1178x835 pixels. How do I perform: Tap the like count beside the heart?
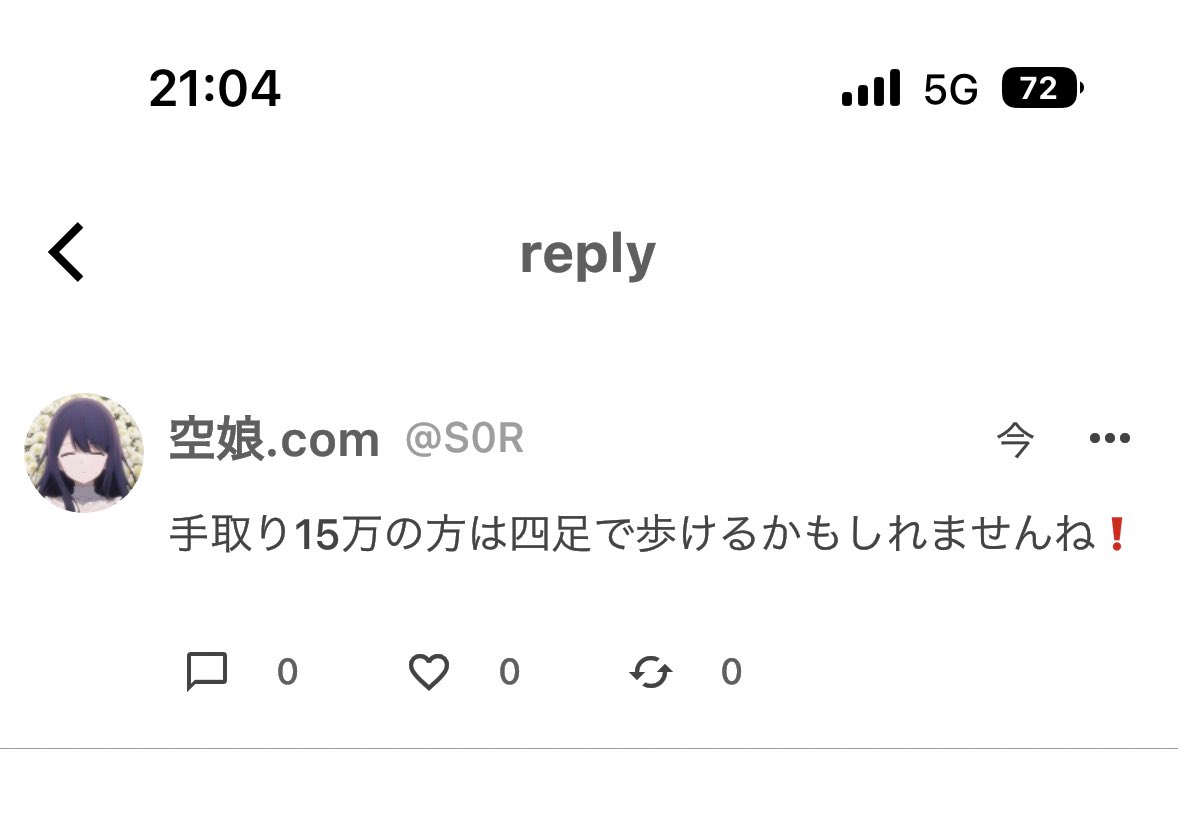click(x=509, y=672)
